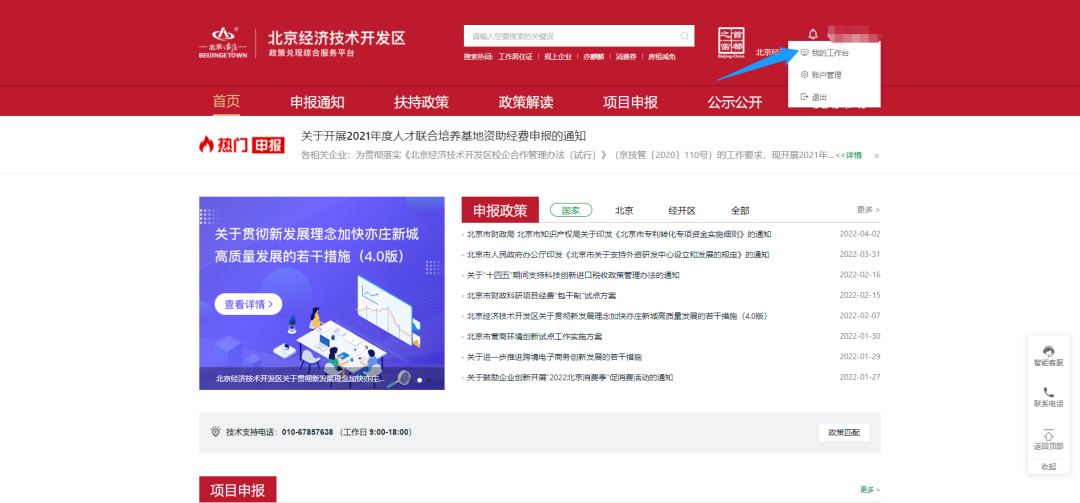Click hot search word 房租减免

click(x=661, y=57)
